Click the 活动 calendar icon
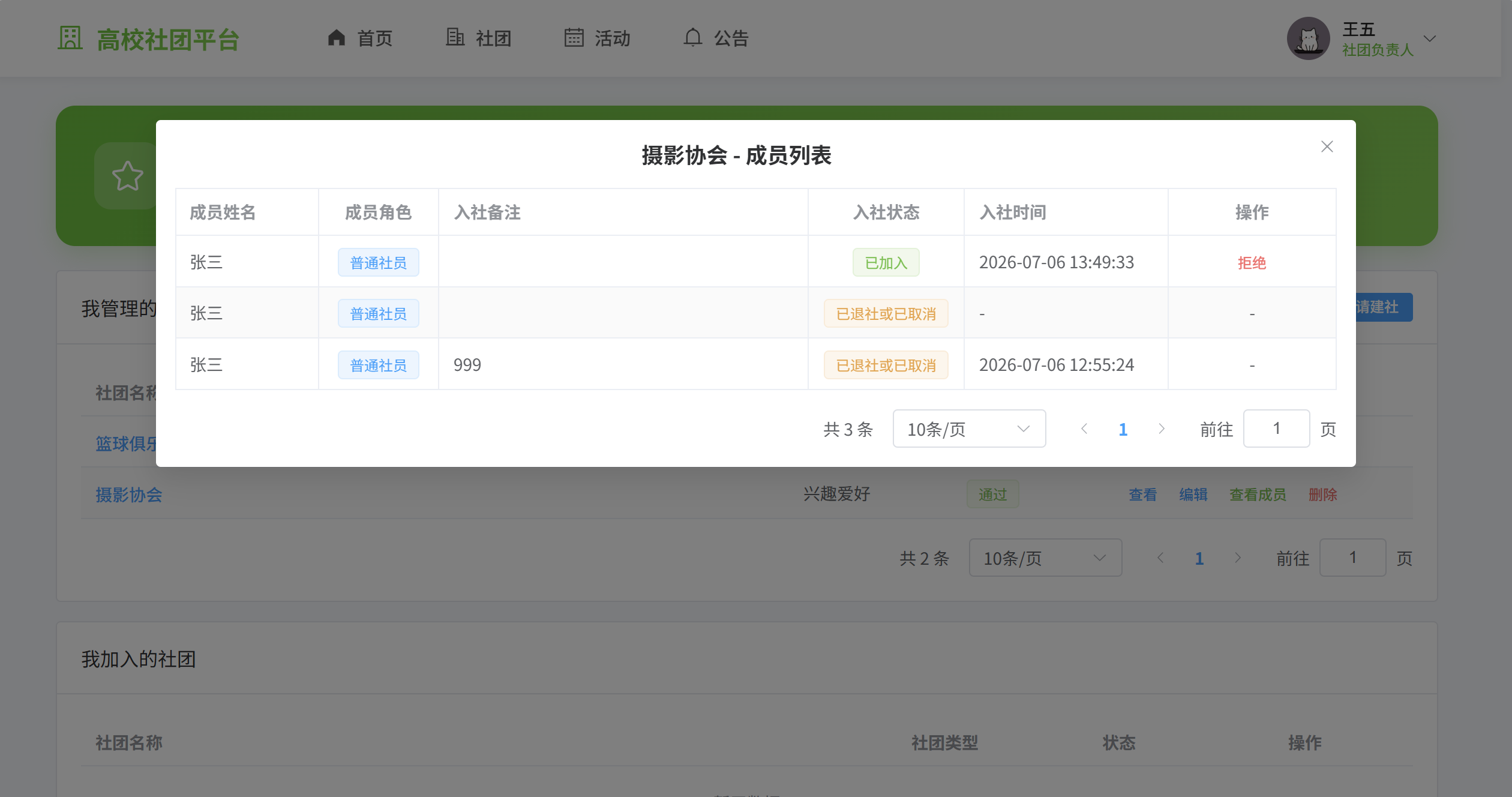 click(x=574, y=38)
